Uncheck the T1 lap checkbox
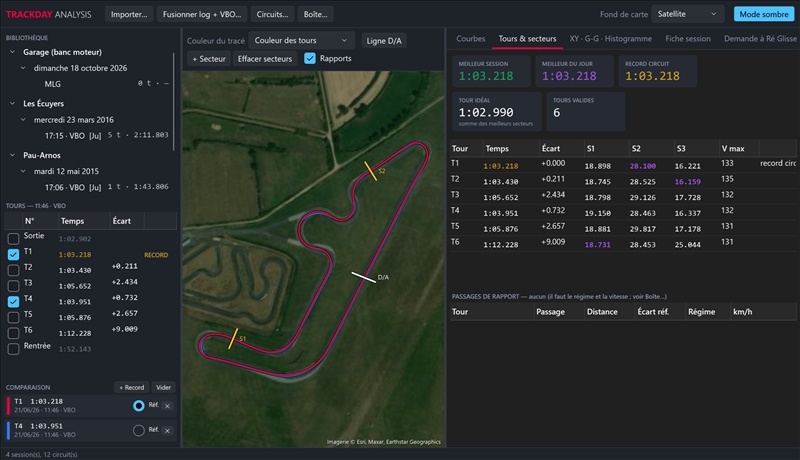Viewport: 800px width, 460px height. click(x=13, y=254)
